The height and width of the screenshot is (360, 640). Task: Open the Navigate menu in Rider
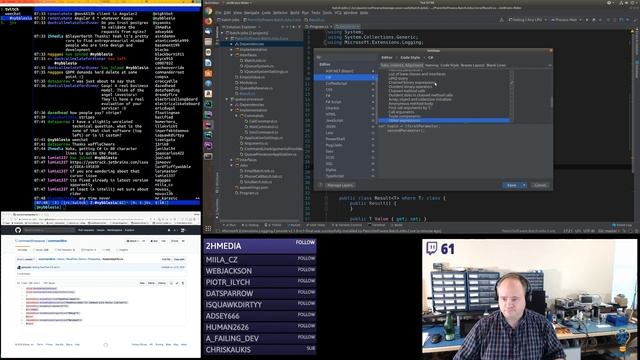coord(251,13)
